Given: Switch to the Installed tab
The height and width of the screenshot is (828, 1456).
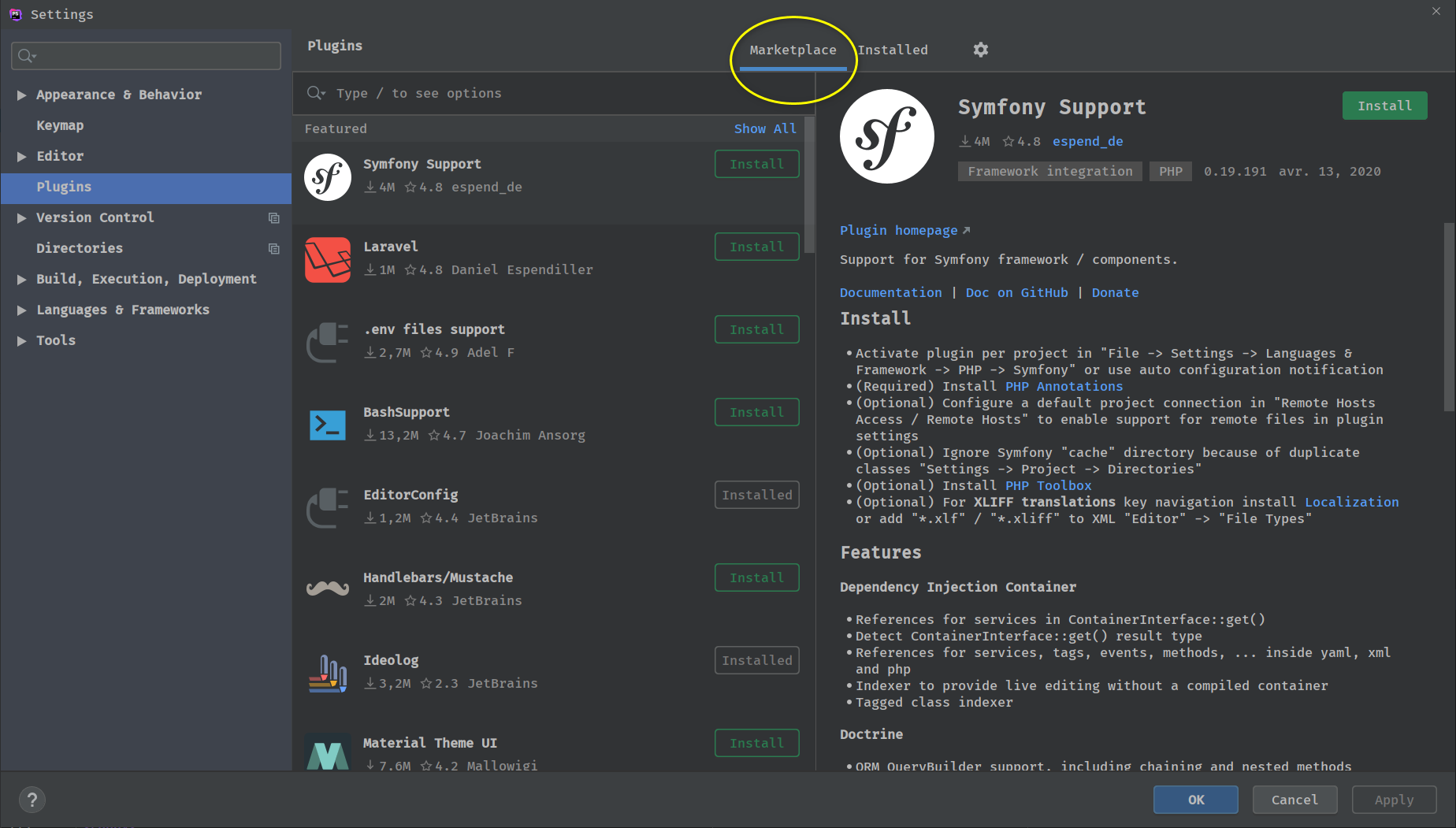Looking at the screenshot, I should tap(893, 50).
